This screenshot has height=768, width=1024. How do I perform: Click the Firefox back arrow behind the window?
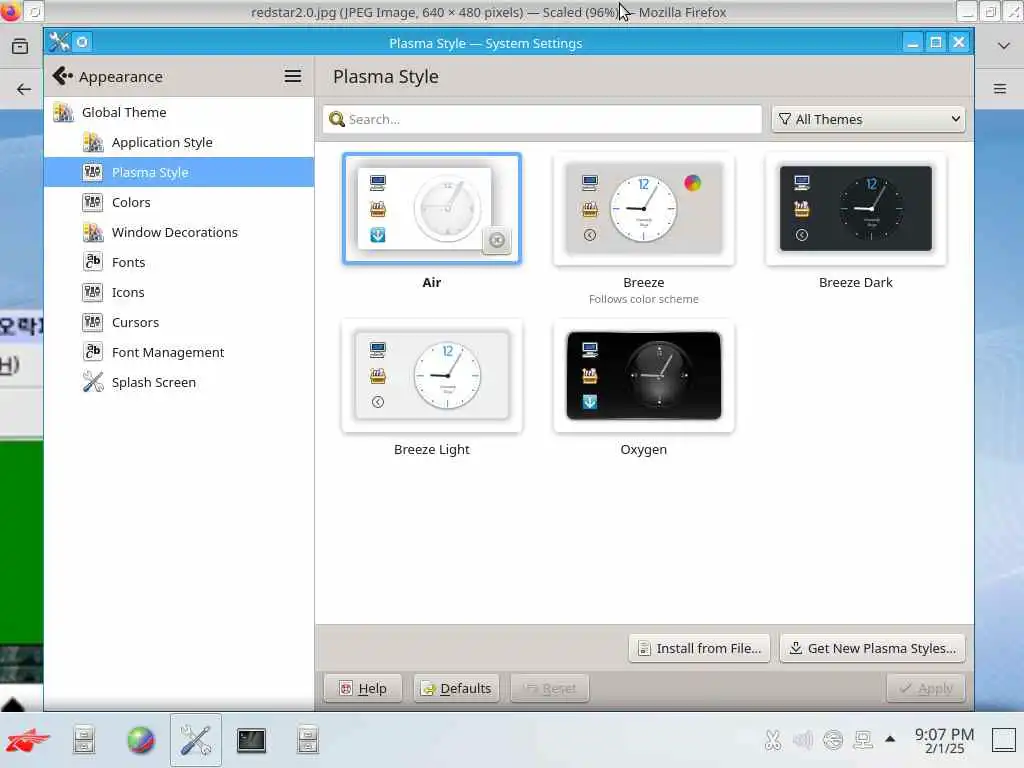[24, 89]
